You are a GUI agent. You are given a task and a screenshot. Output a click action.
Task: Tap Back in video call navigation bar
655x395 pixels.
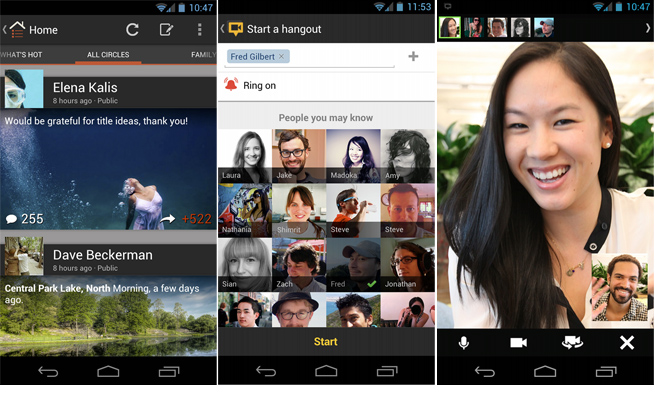(485, 371)
